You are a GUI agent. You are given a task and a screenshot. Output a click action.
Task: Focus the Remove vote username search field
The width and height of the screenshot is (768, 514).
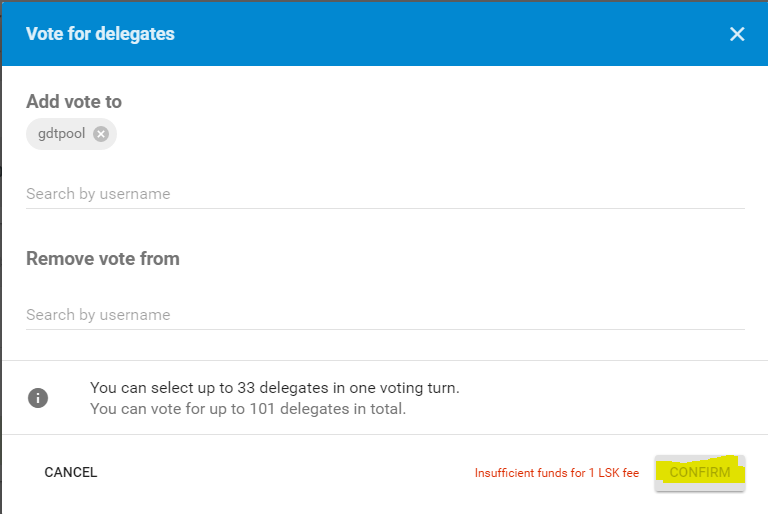385,314
